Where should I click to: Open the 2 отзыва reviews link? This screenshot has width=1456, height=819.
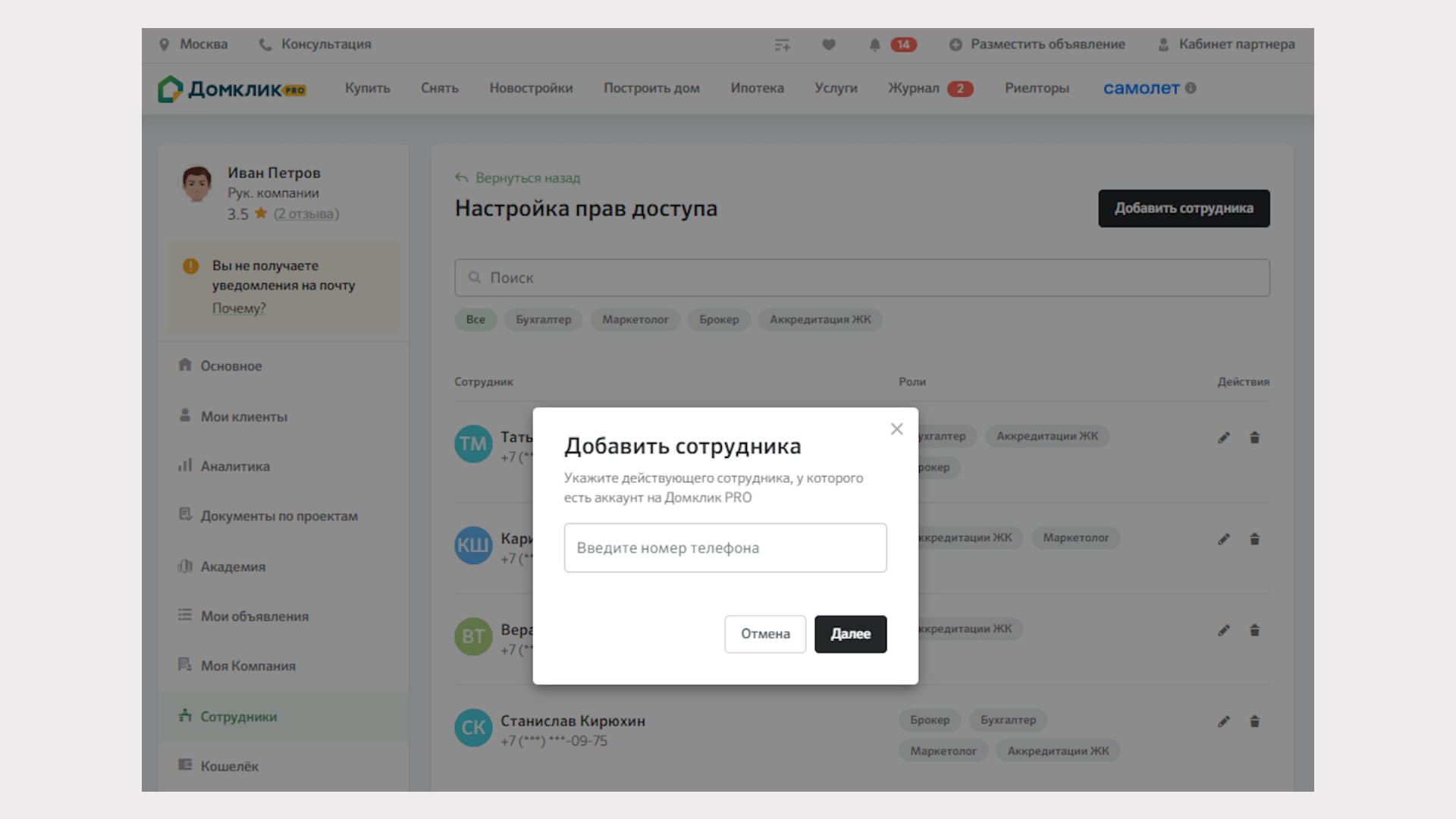306,215
